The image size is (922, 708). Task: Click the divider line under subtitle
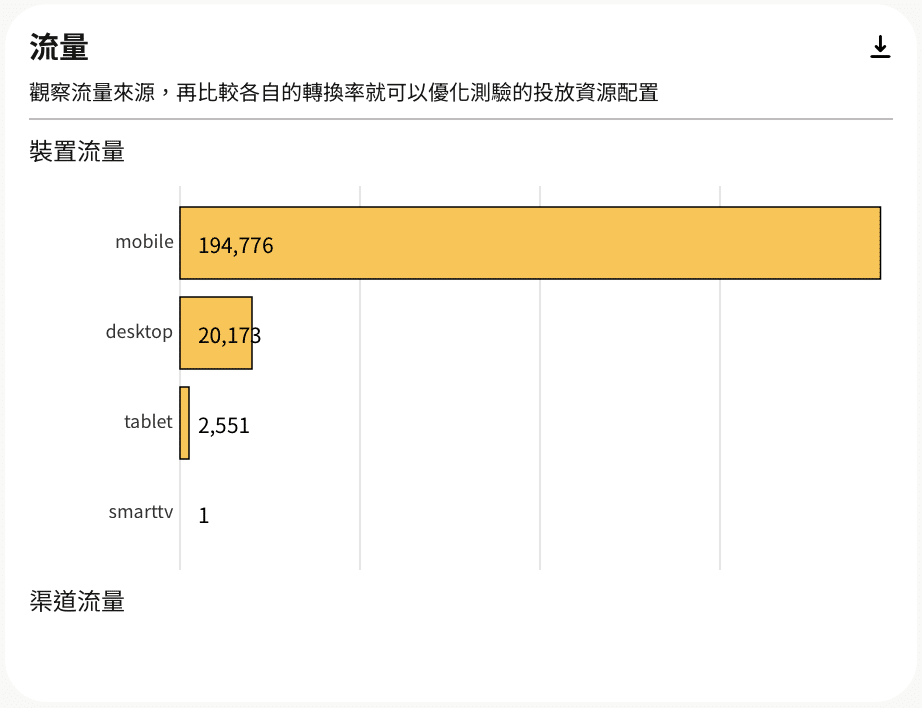pyautogui.click(x=461, y=119)
